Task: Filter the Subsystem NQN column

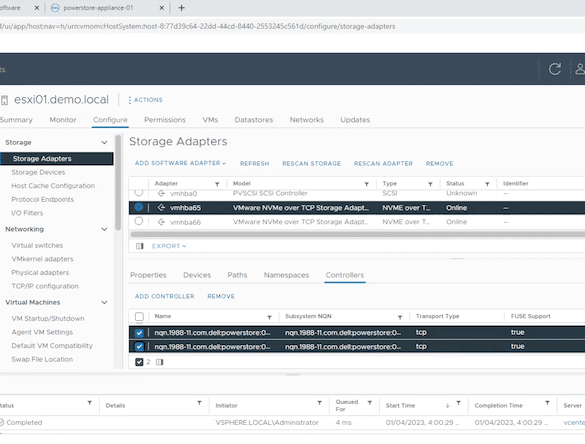Action: click(x=400, y=317)
